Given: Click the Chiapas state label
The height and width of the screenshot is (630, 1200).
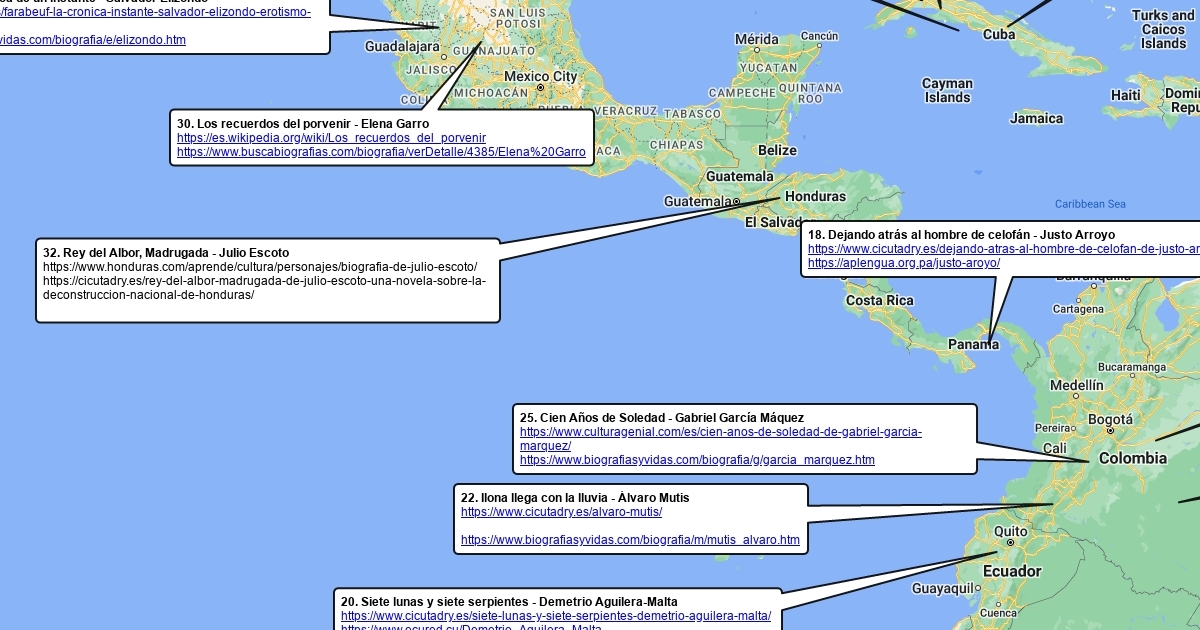Looking at the screenshot, I should (x=676, y=144).
